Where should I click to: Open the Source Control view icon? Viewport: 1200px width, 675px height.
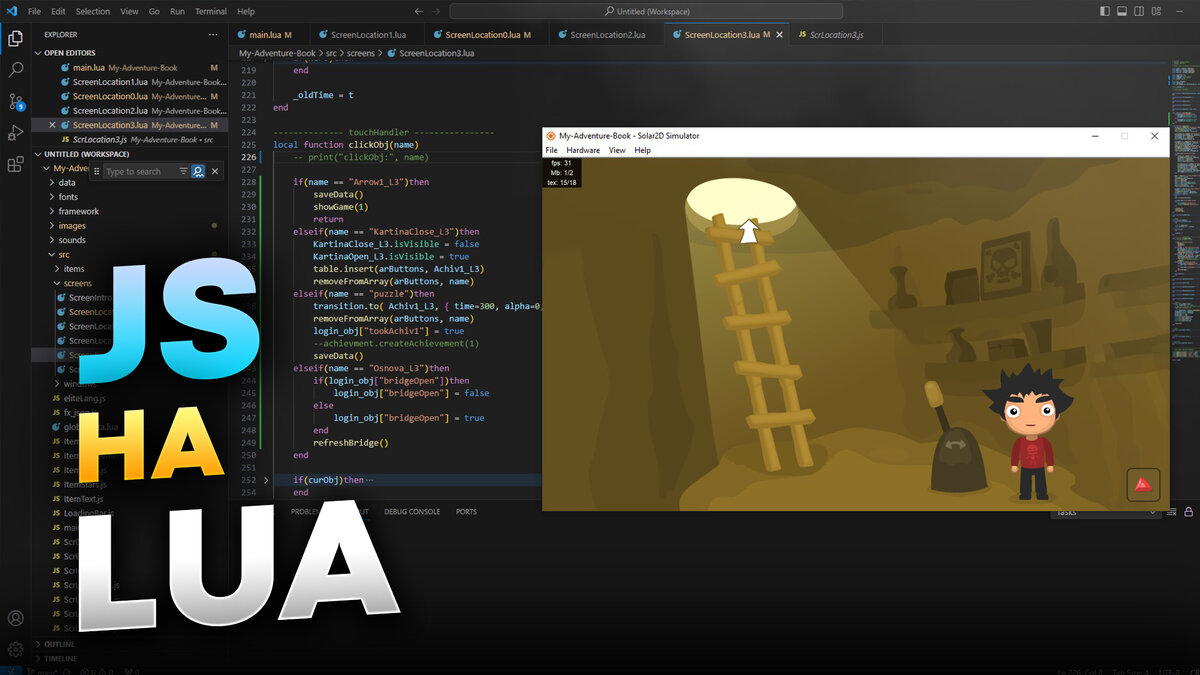pyautogui.click(x=16, y=101)
